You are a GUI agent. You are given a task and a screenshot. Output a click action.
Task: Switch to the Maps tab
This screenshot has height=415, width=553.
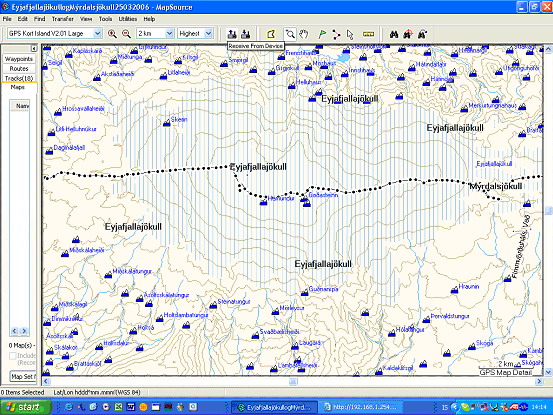tap(18, 87)
